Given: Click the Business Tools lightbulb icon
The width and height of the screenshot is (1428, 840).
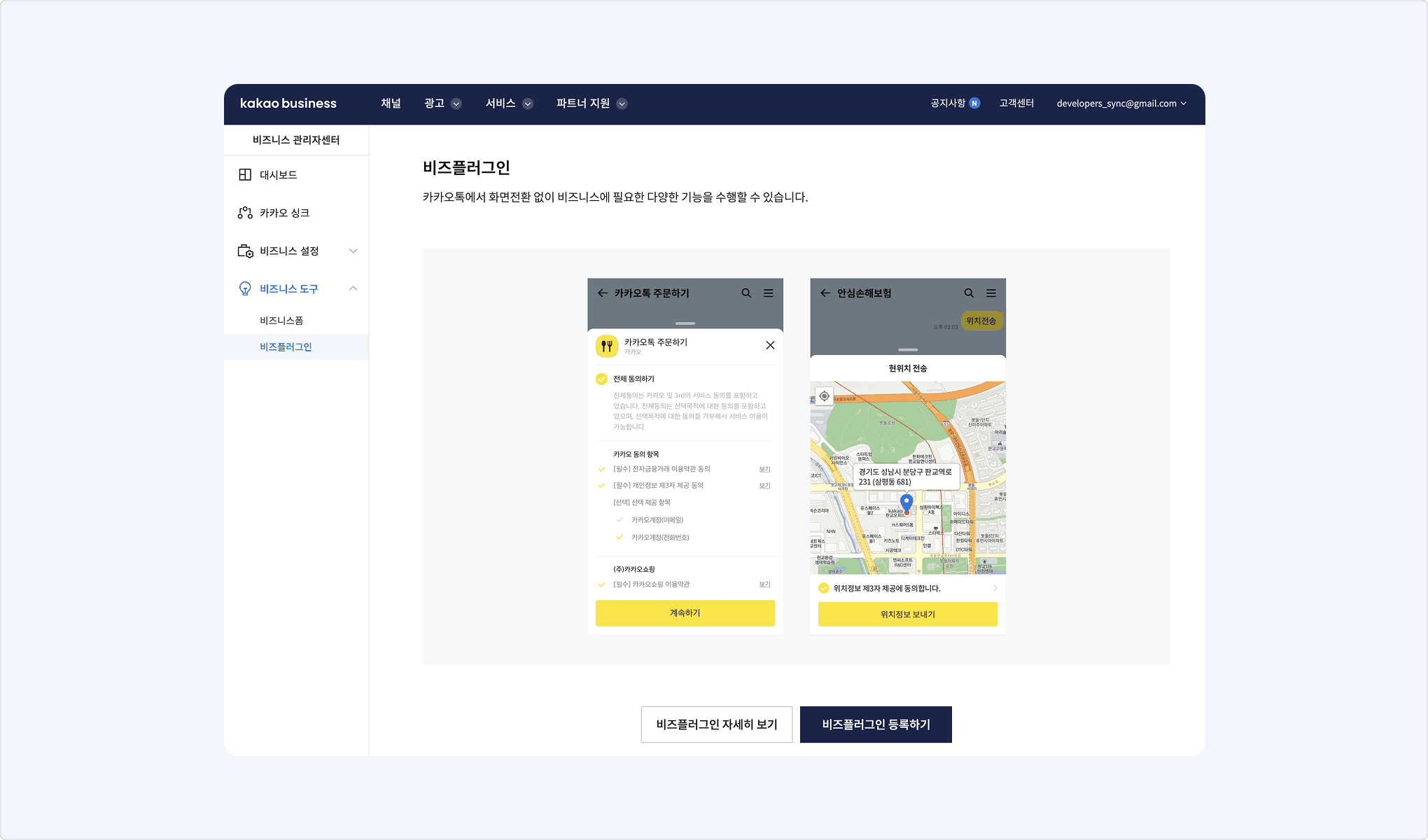Looking at the screenshot, I should coord(245,288).
